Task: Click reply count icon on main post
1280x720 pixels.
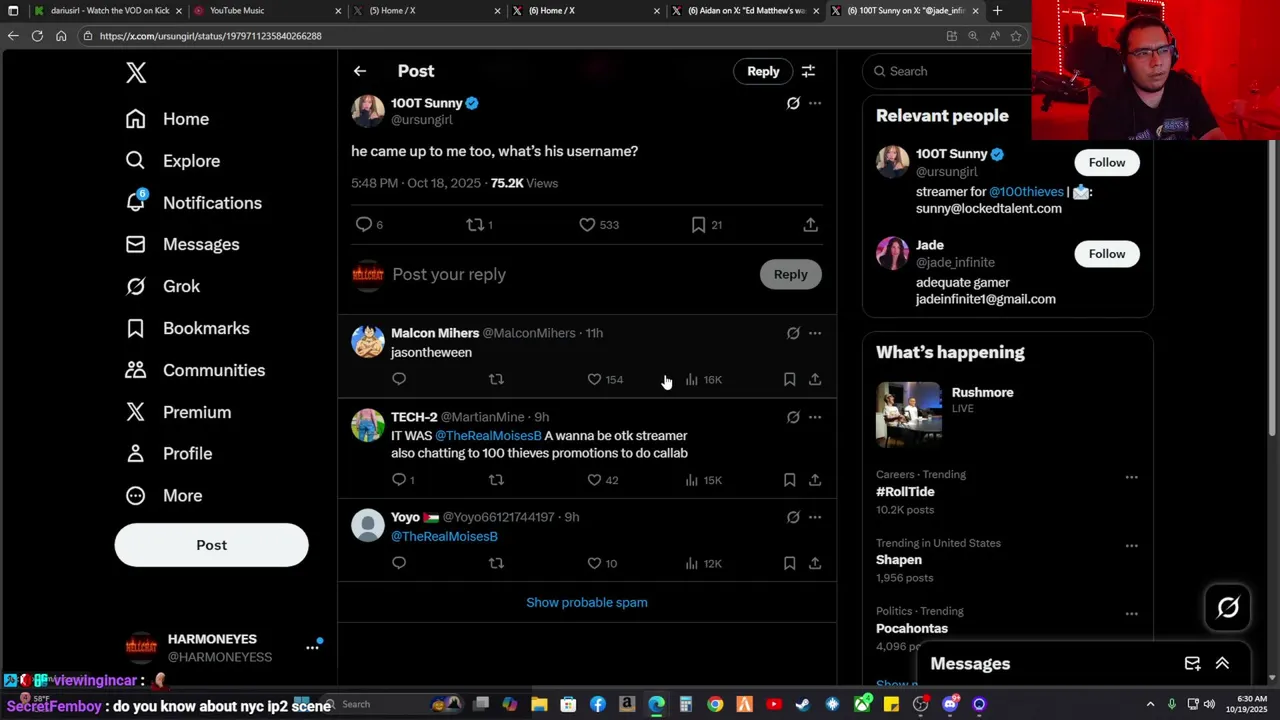Action: click(364, 225)
